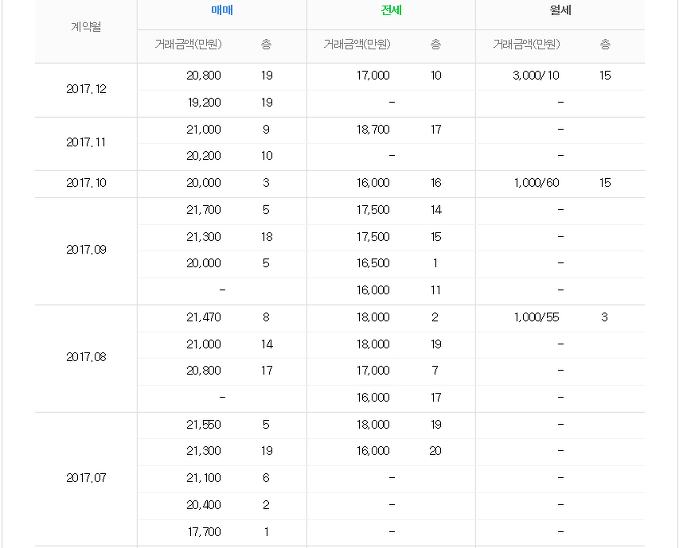The width and height of the screenshot is (683, 548).
Task: Select the blue 매매 header
Action: [x=222, y=10]
